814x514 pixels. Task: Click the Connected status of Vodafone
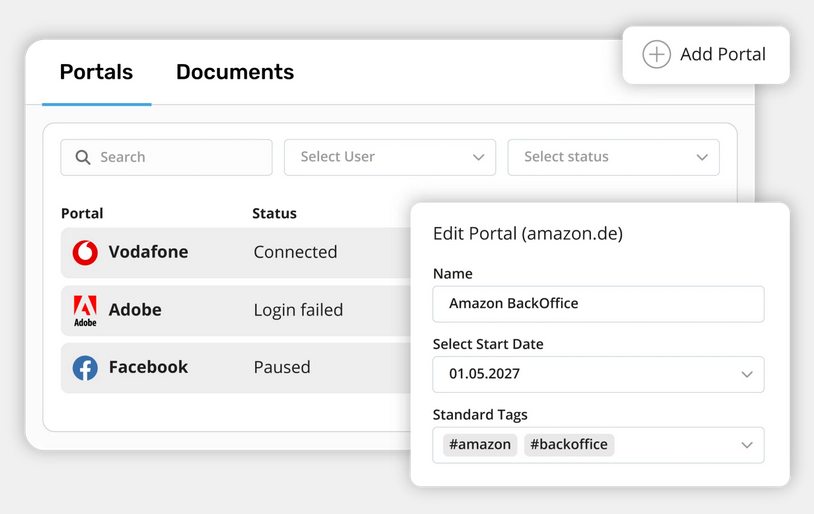click(295, 252)
